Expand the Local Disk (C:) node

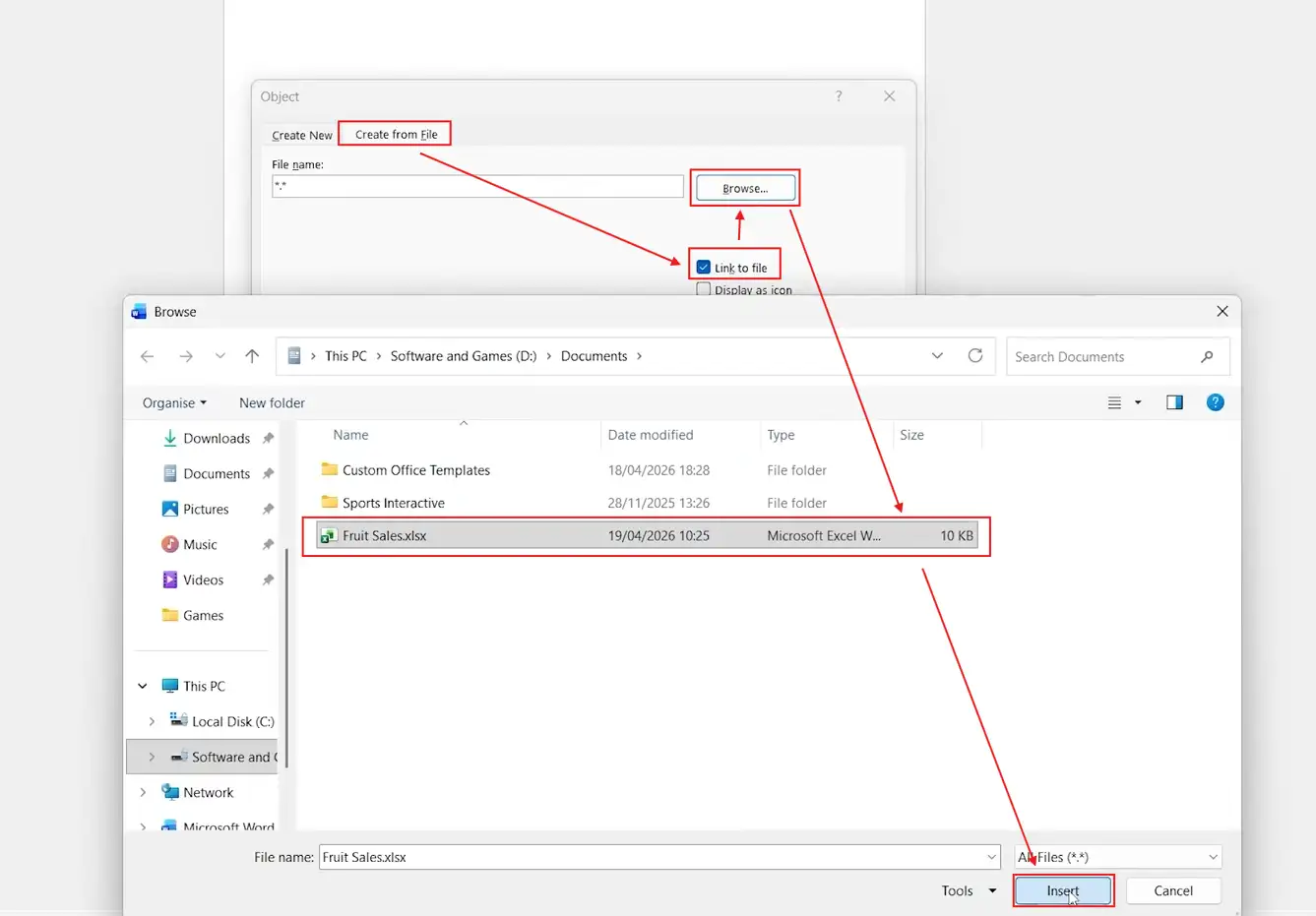coord(152,721)
